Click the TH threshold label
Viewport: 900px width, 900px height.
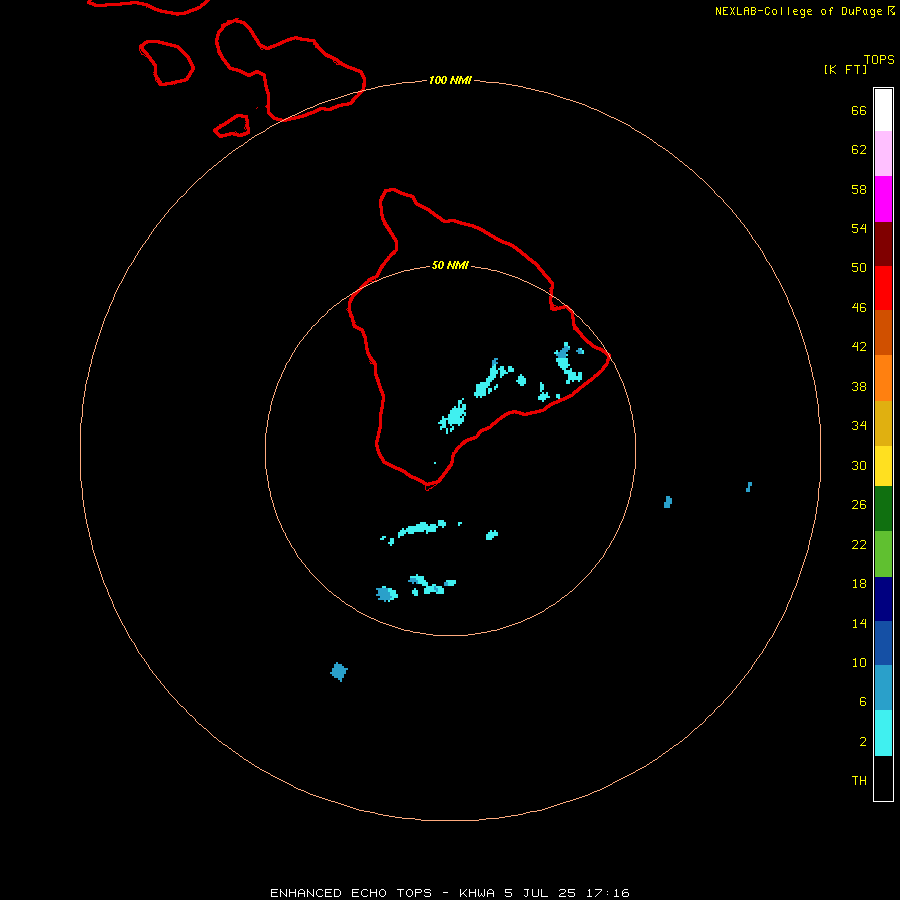(859, 781)
